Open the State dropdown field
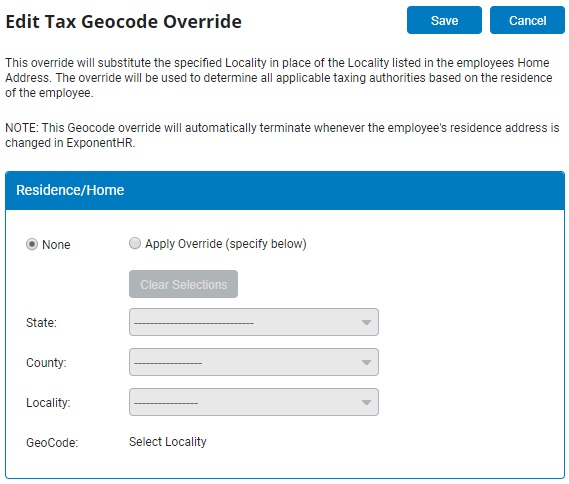Image resolution: width=569 pixels, height=484 pixels. tap(254, 322)
